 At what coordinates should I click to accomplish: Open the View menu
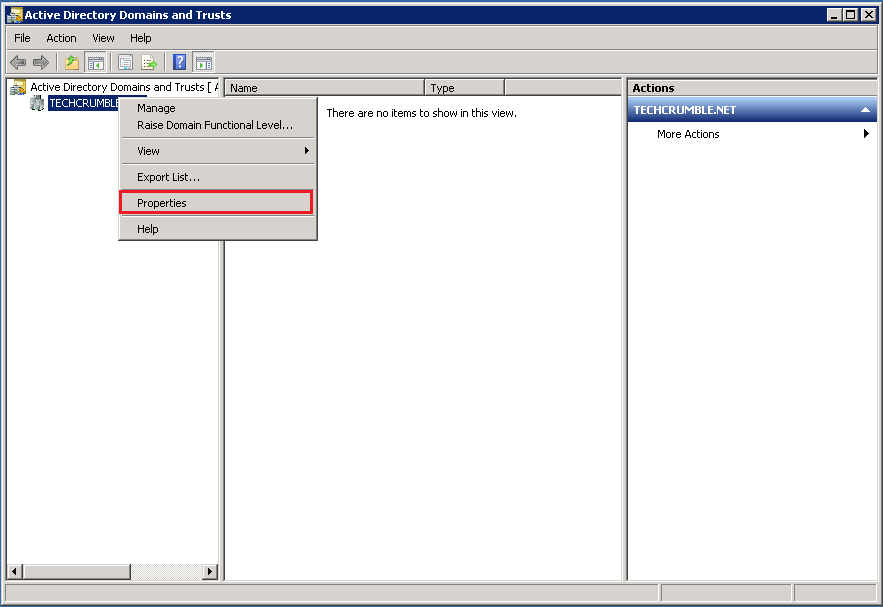tap(103, 37)
